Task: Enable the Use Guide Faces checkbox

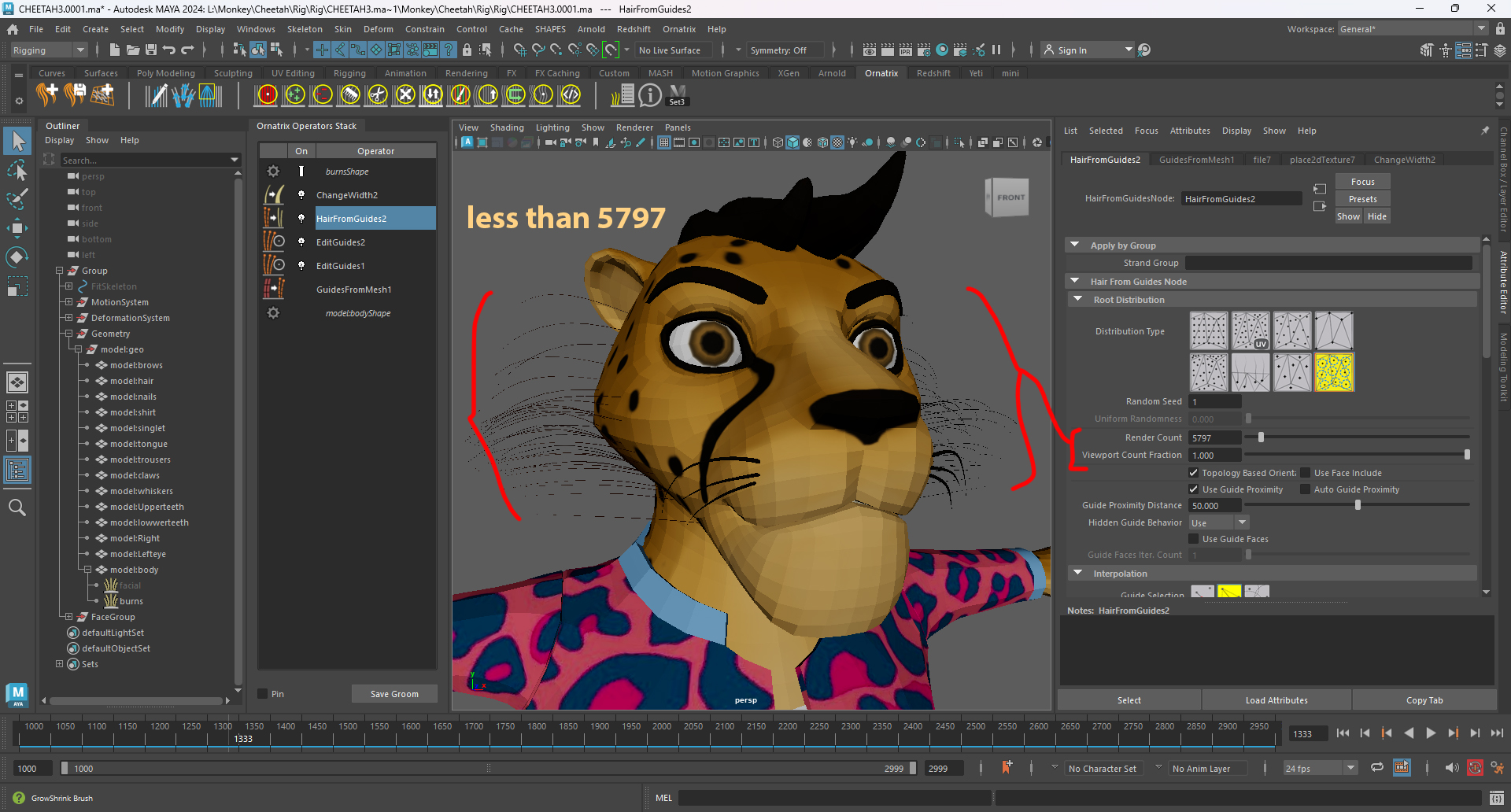Action: pyautogui.click(x=1194, y=539)
